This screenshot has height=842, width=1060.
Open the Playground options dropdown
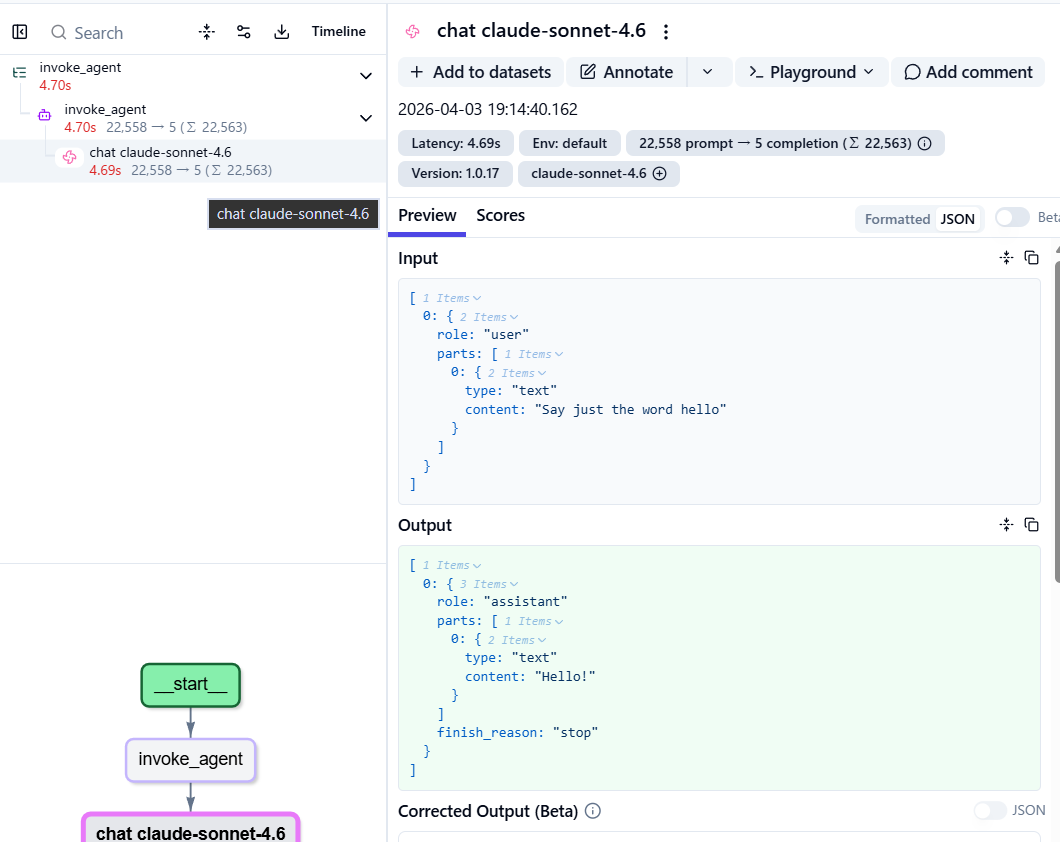[x=869, y=71]
